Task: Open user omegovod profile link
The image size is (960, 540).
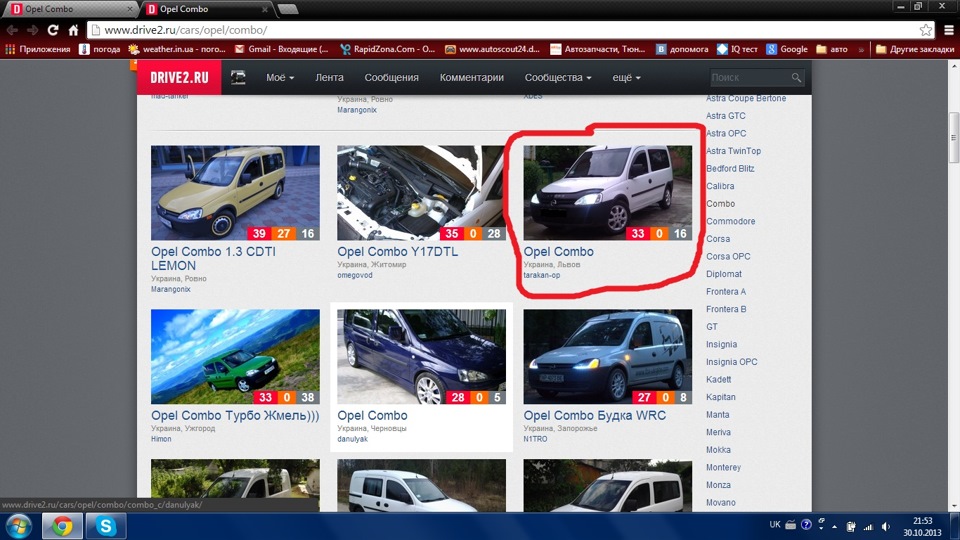Action: 354,276
